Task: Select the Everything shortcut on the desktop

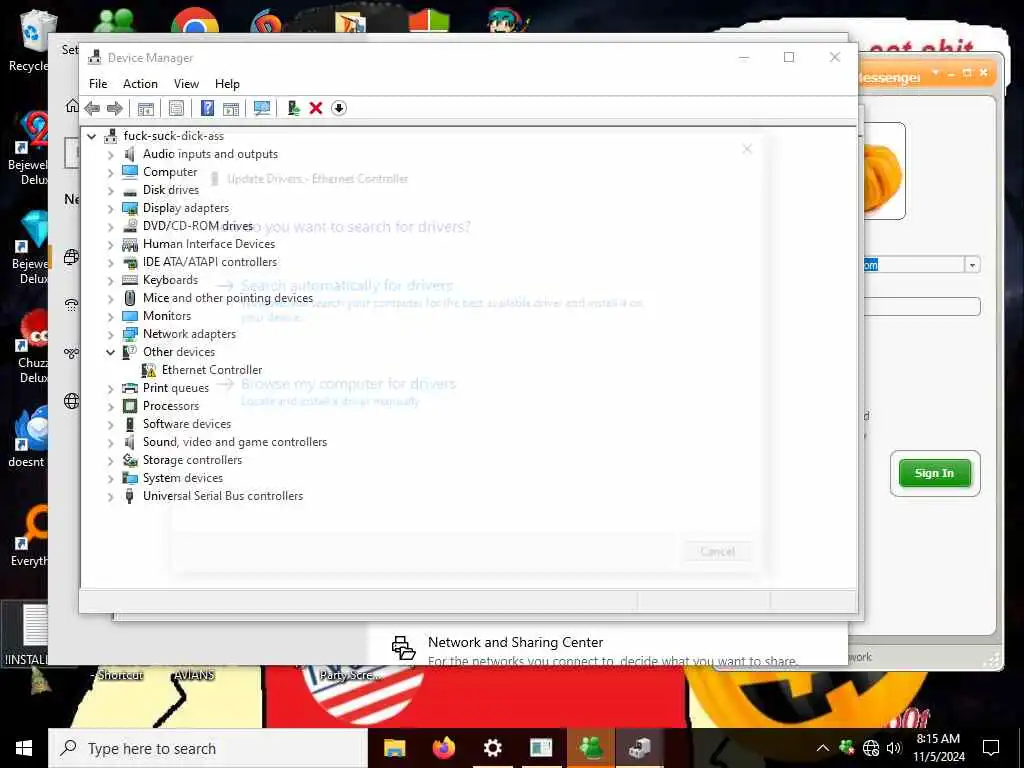Action: 29,536
